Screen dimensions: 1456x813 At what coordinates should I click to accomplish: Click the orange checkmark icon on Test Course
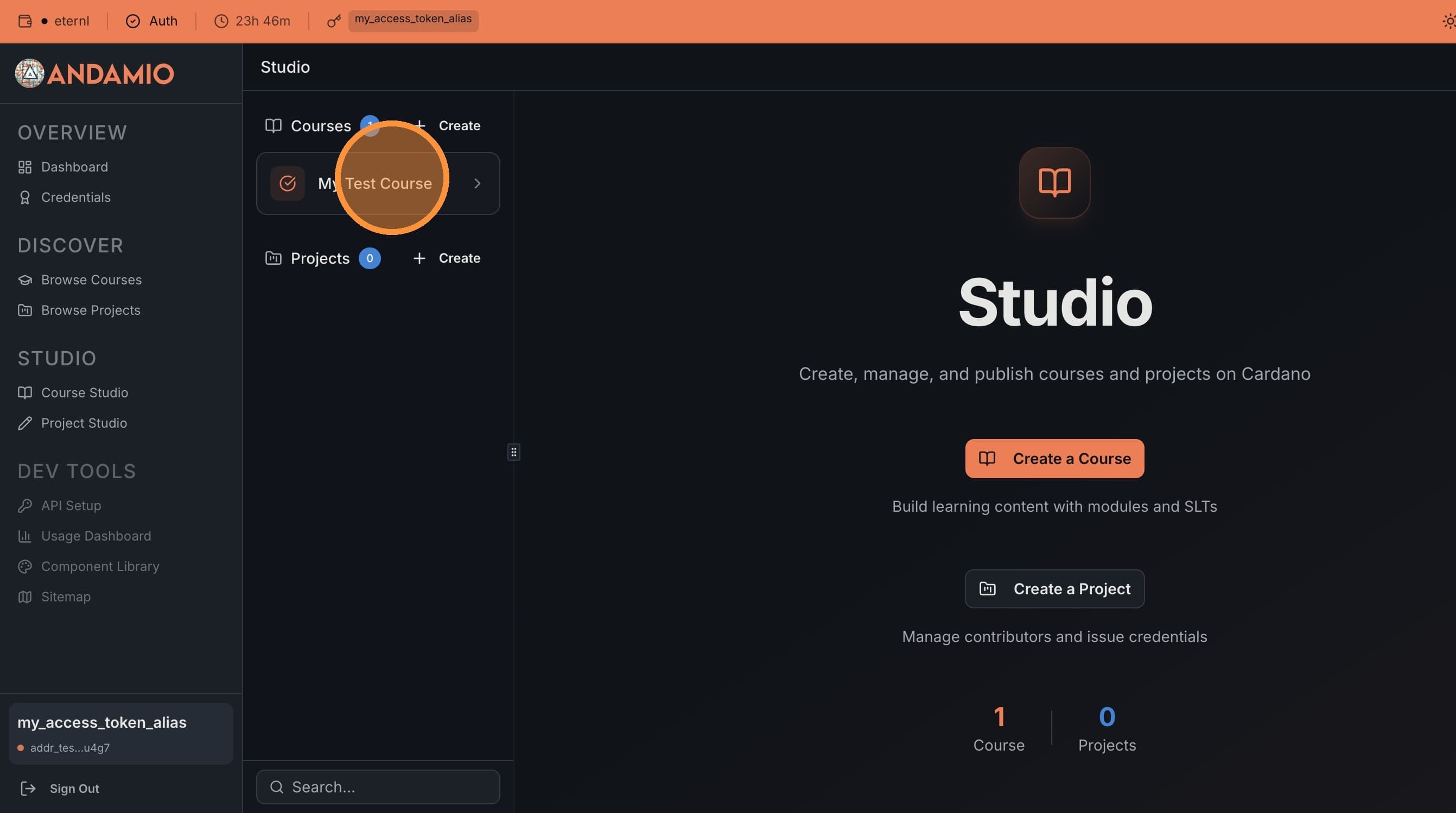click(287, 183)
